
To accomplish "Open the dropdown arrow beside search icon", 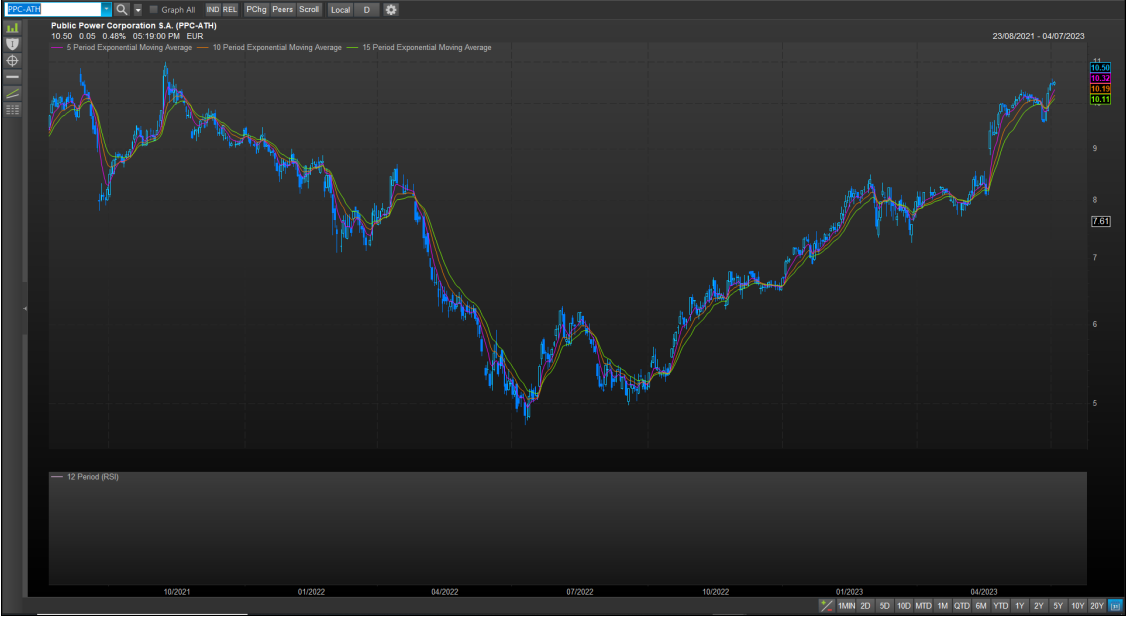I will coord(138,9).
